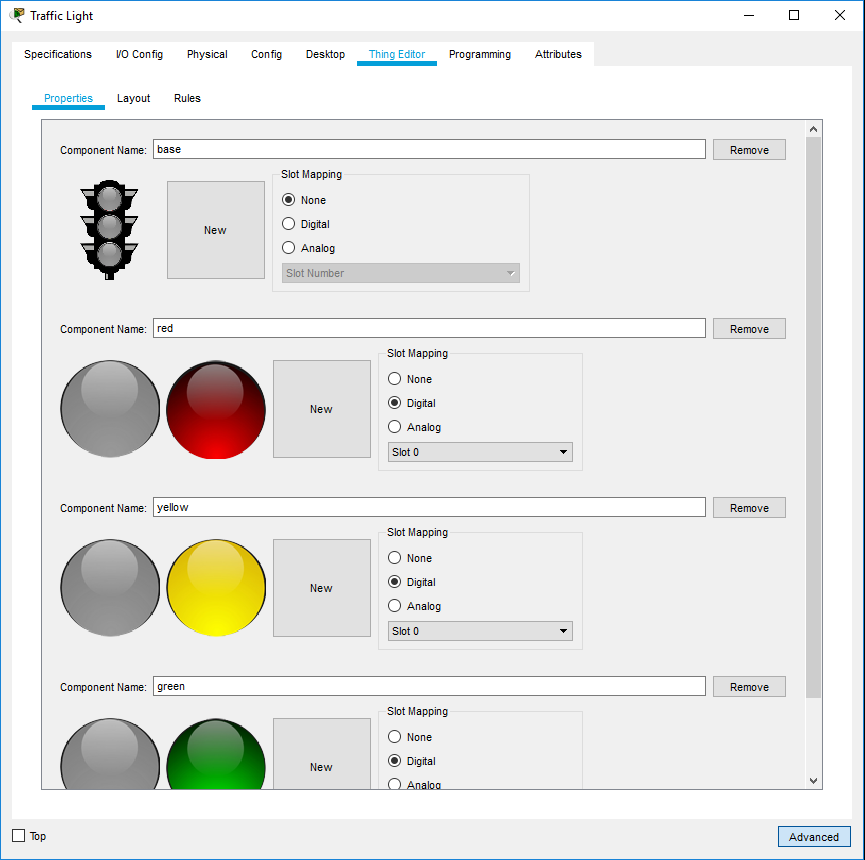865x860 pixels.
Task: Select the Properties sub-tab
Action: [68, 98]
